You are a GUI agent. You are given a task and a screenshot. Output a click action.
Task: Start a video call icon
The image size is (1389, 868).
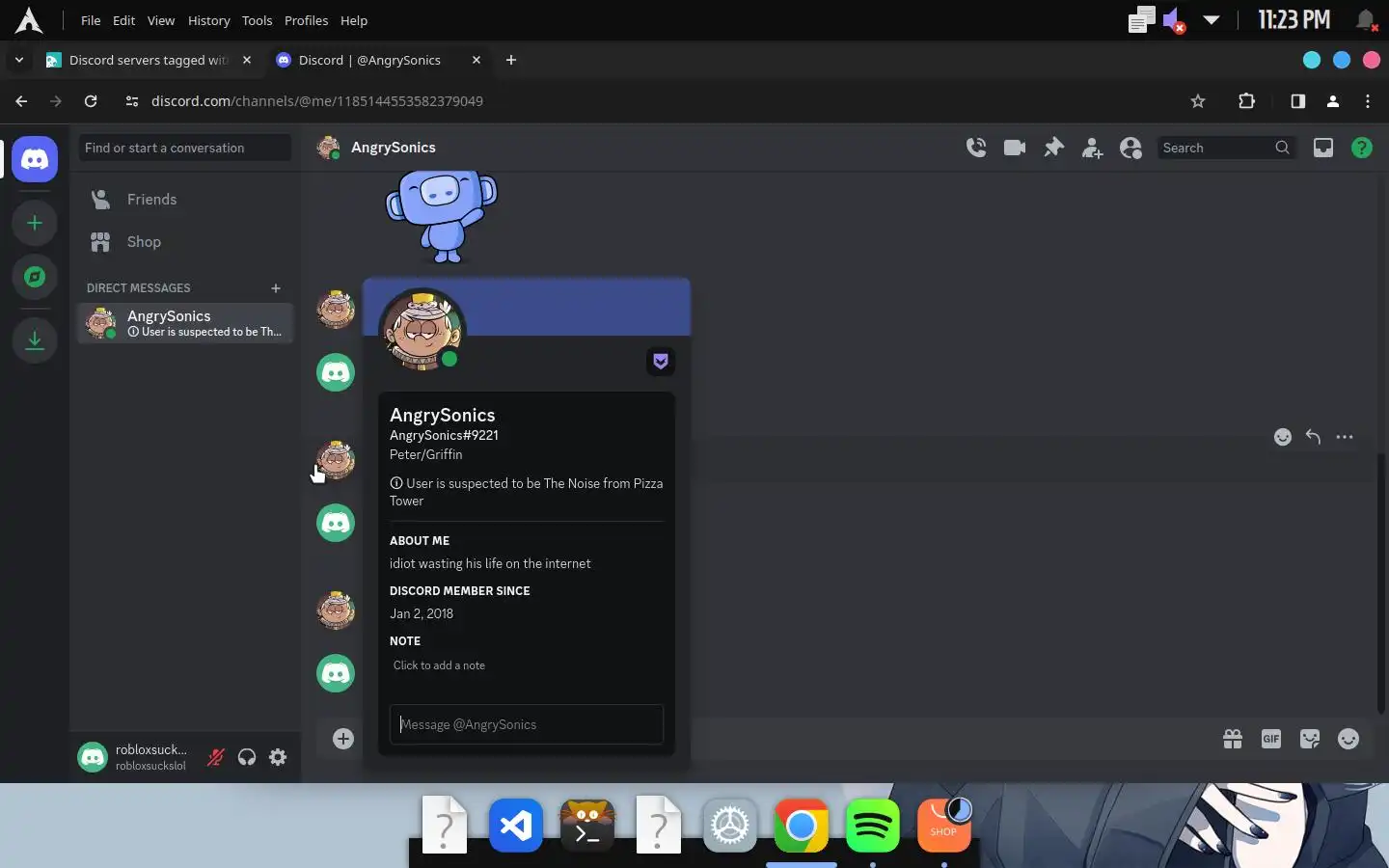(1015, 148)
